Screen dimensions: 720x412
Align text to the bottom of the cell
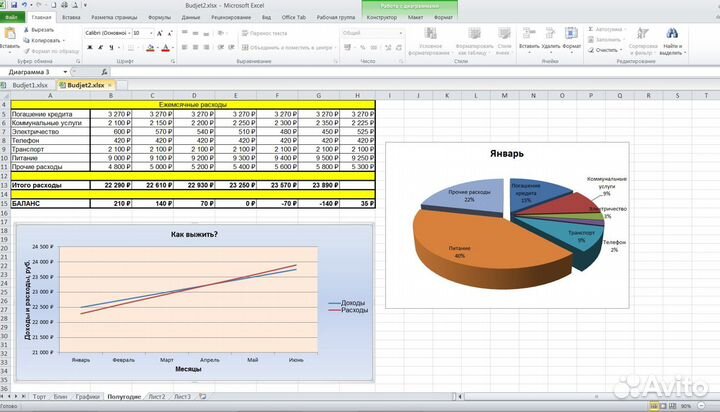point(206,33)
